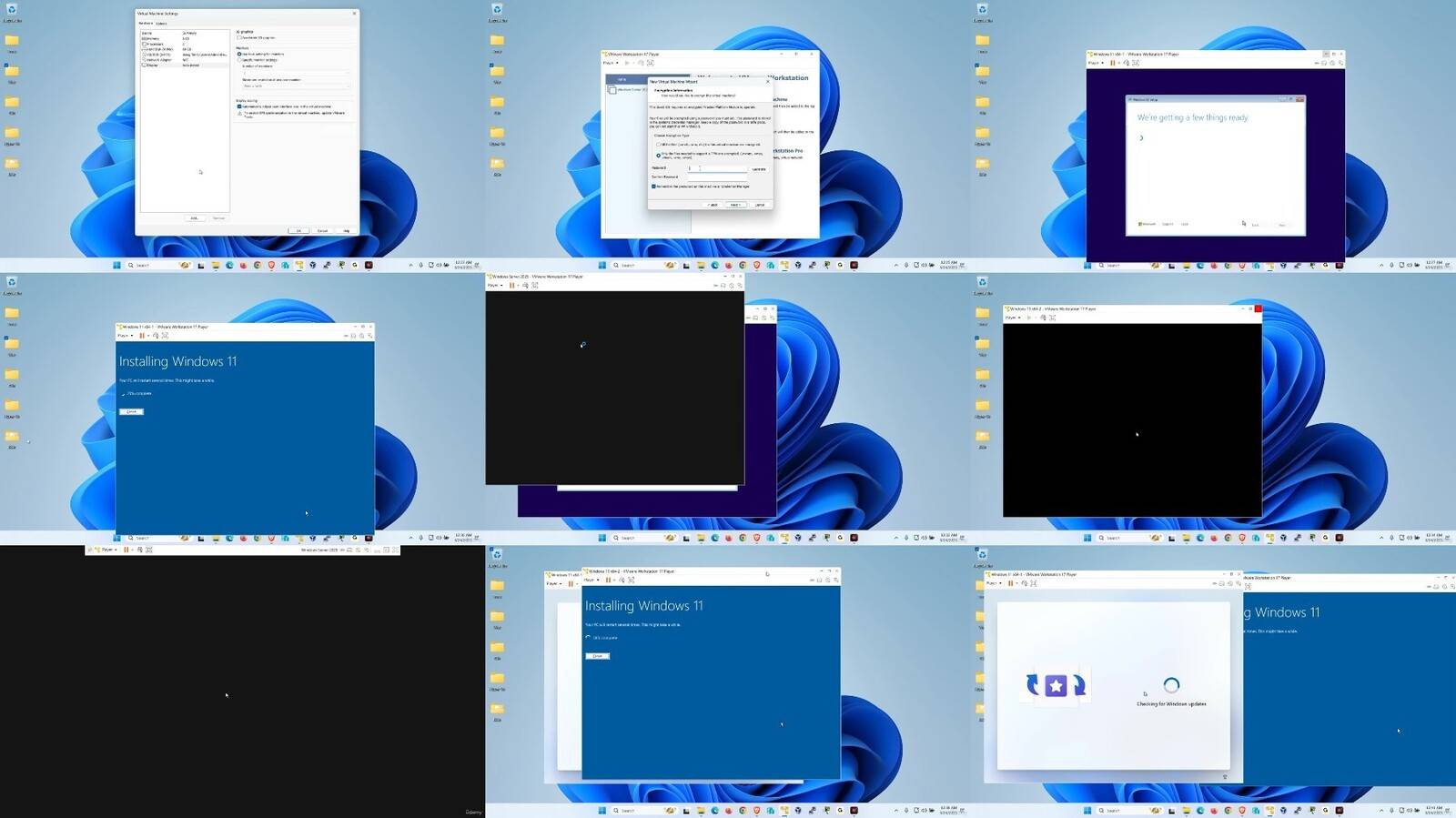Screen dimensions: 1456x818
Task: Open Player menu above Checking for Windows updates
Action: (993, 583)
